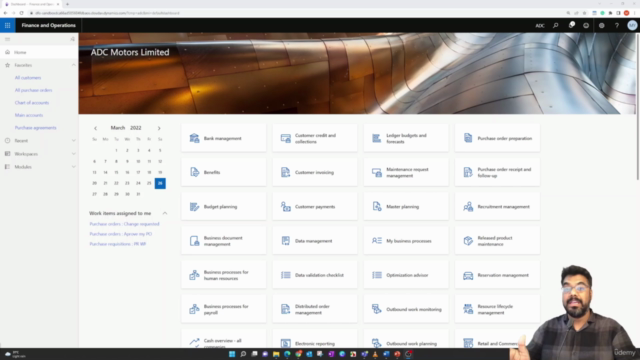The height and width of the screenshot is (360, 640).
Task: Open Business document management tile
Action: (224, 241)
